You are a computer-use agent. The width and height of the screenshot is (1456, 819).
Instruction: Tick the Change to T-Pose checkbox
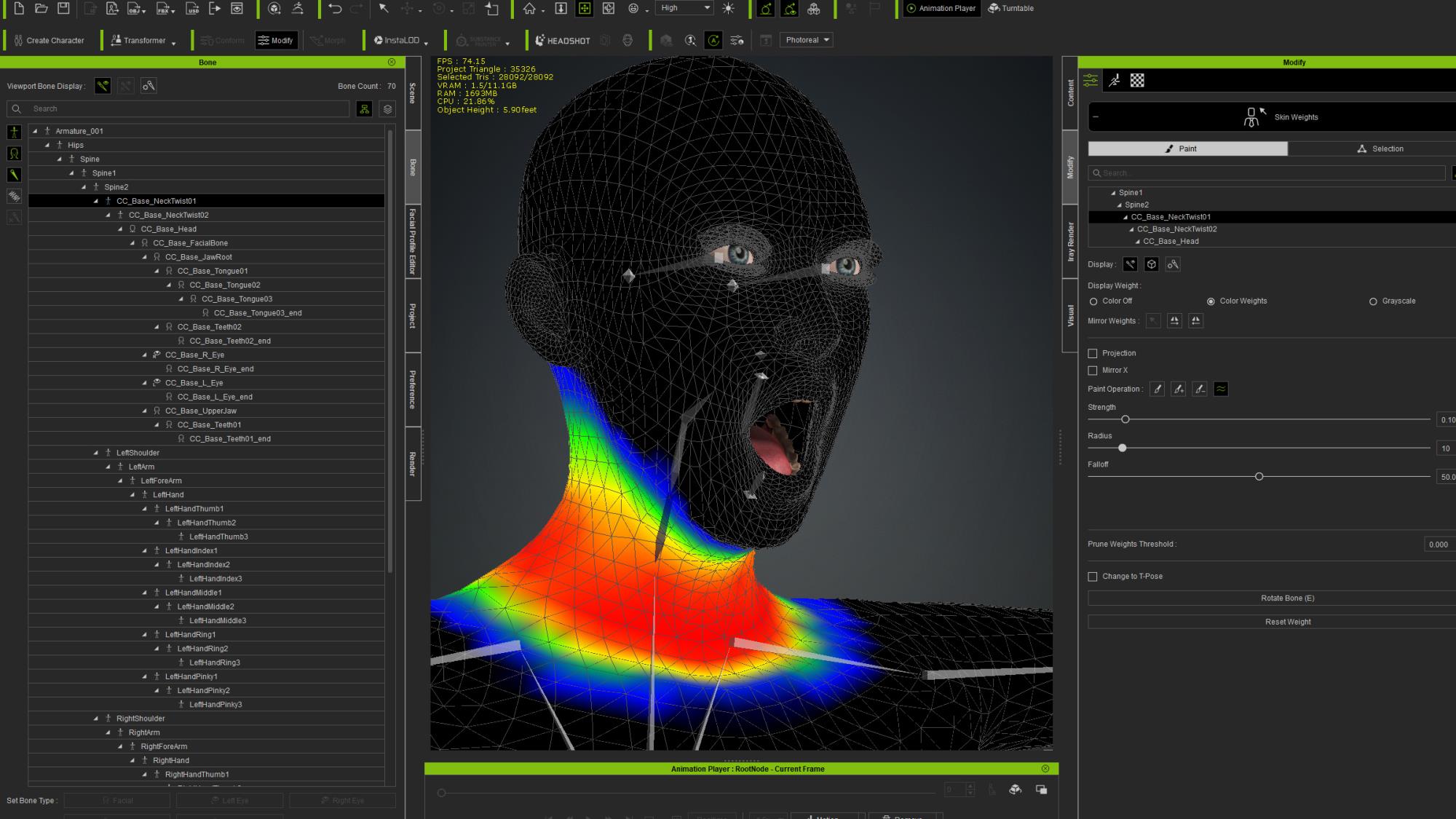coord(1093,577)
